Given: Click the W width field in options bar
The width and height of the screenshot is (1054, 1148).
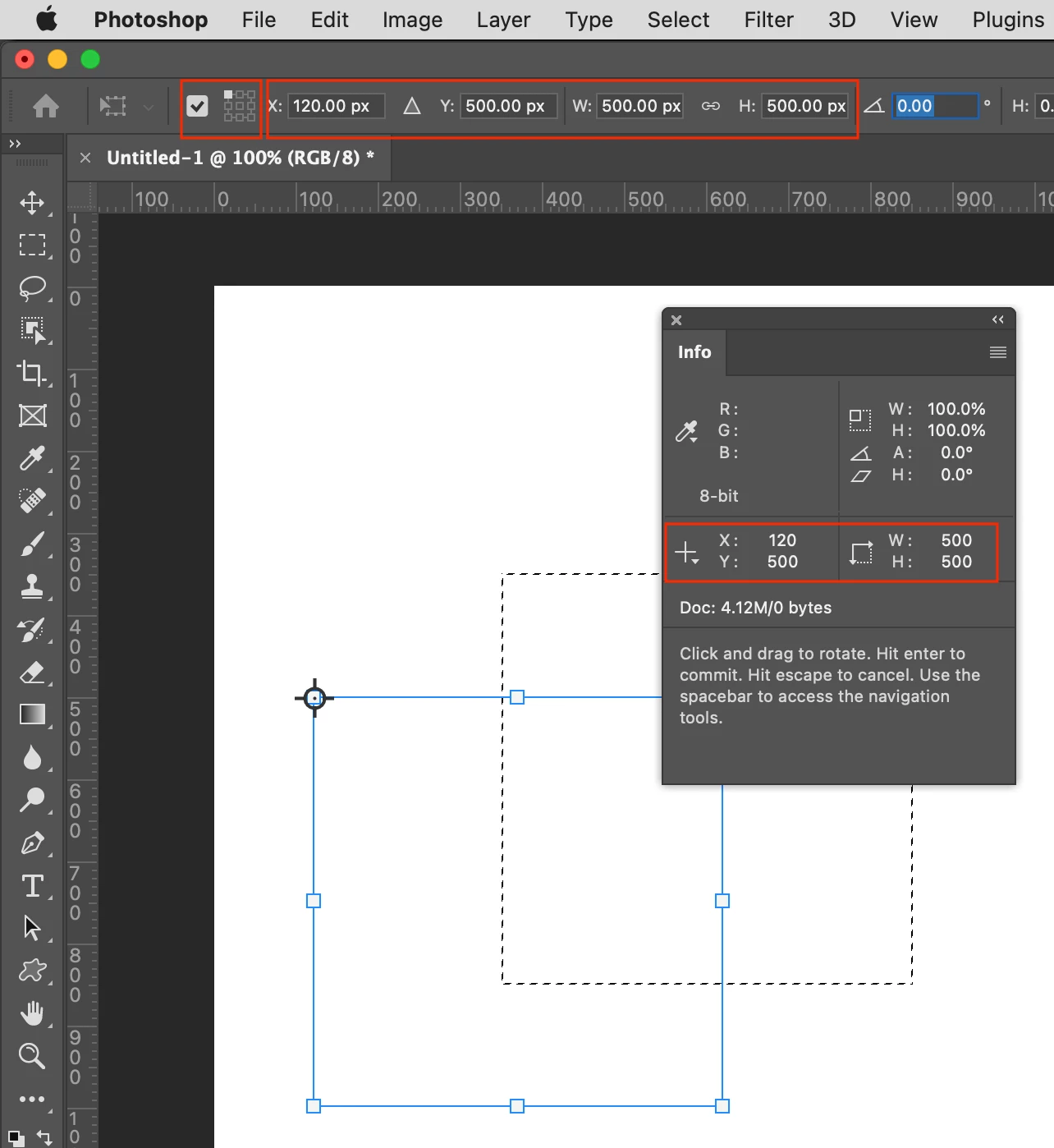Looking at the screenshot, I should coord(640,106).
